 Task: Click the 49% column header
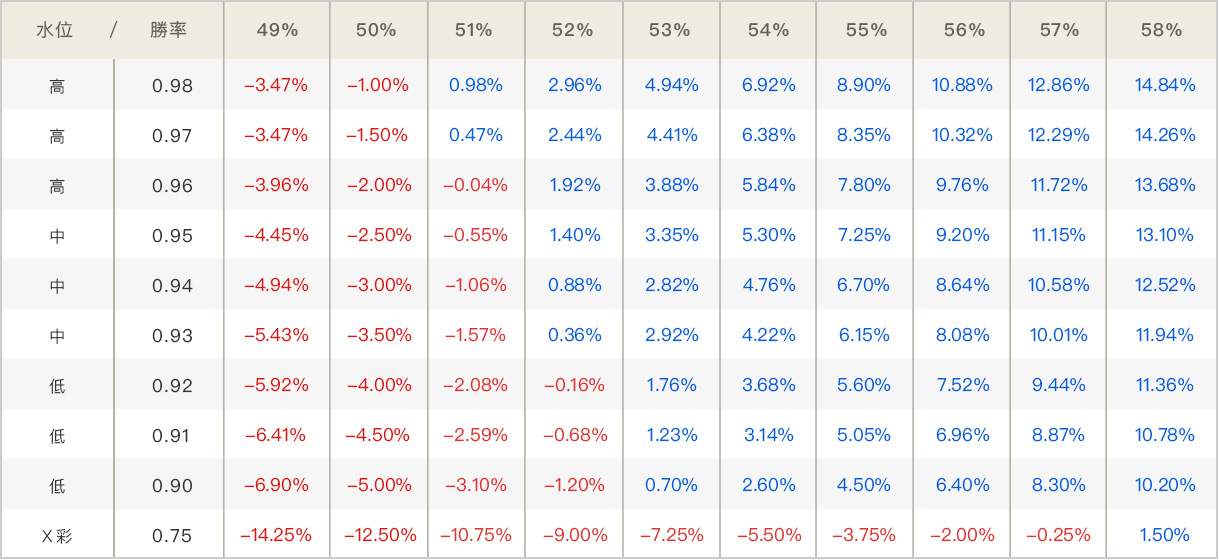click(277, 30)
